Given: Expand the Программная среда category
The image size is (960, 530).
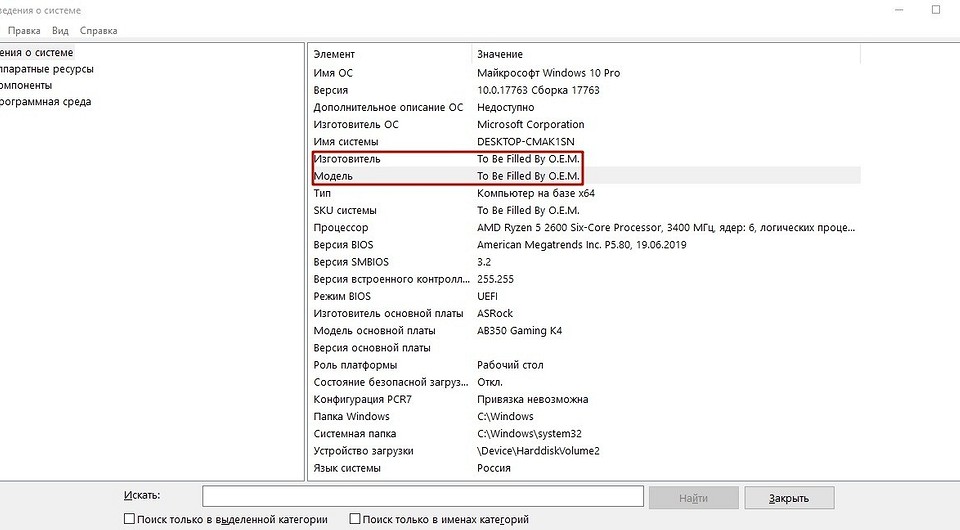Looking at the screenshot, I should pos(46,101).
